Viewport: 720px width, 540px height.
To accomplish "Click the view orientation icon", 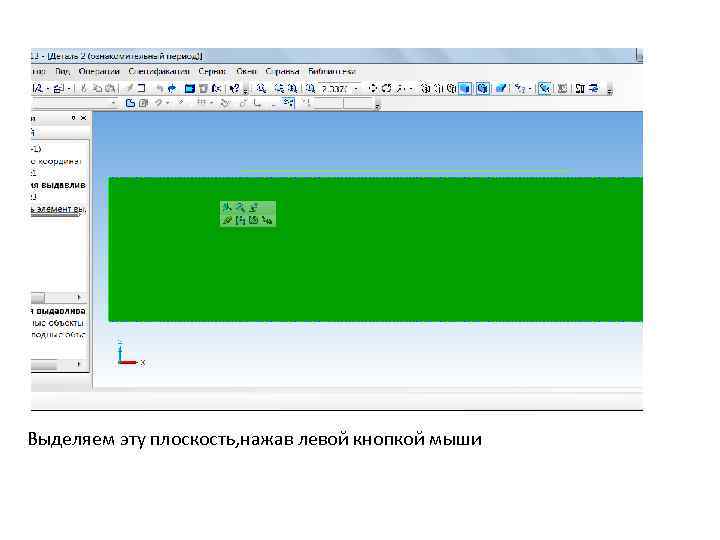I will coord(400,88).
